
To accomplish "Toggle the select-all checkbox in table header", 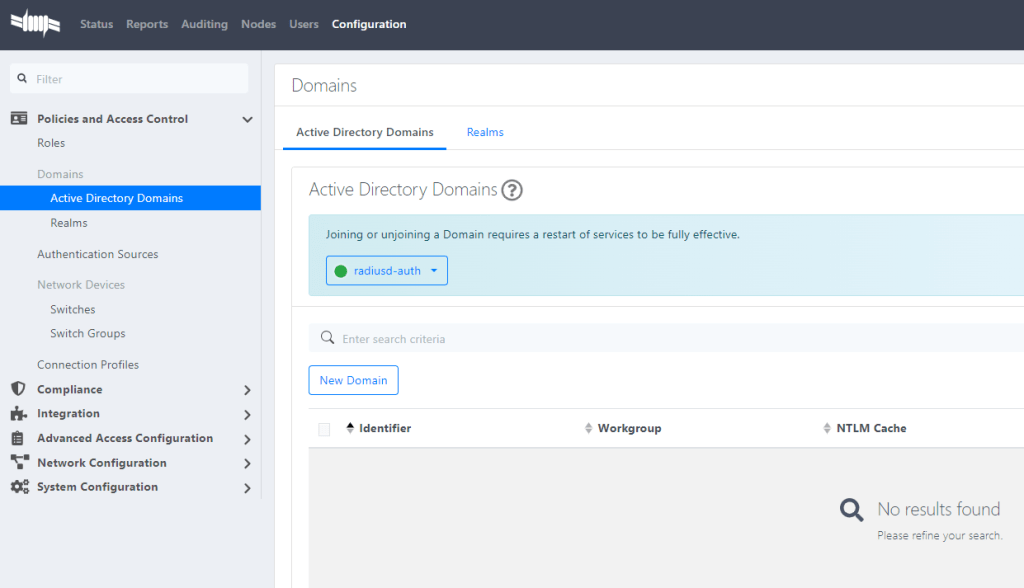I will (324, 429).
